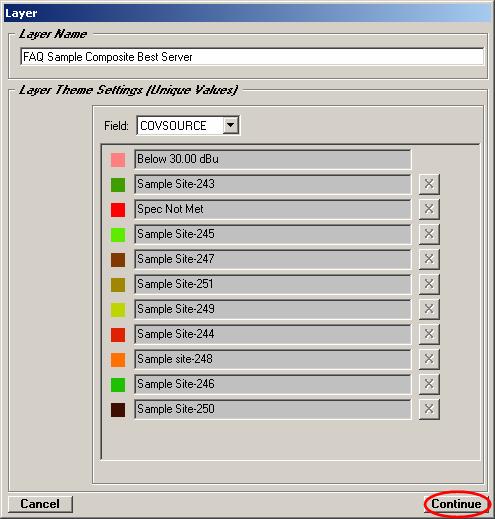
Task: Pick the red Spec Not Met color swatch
Action: (x=118, y=210)
